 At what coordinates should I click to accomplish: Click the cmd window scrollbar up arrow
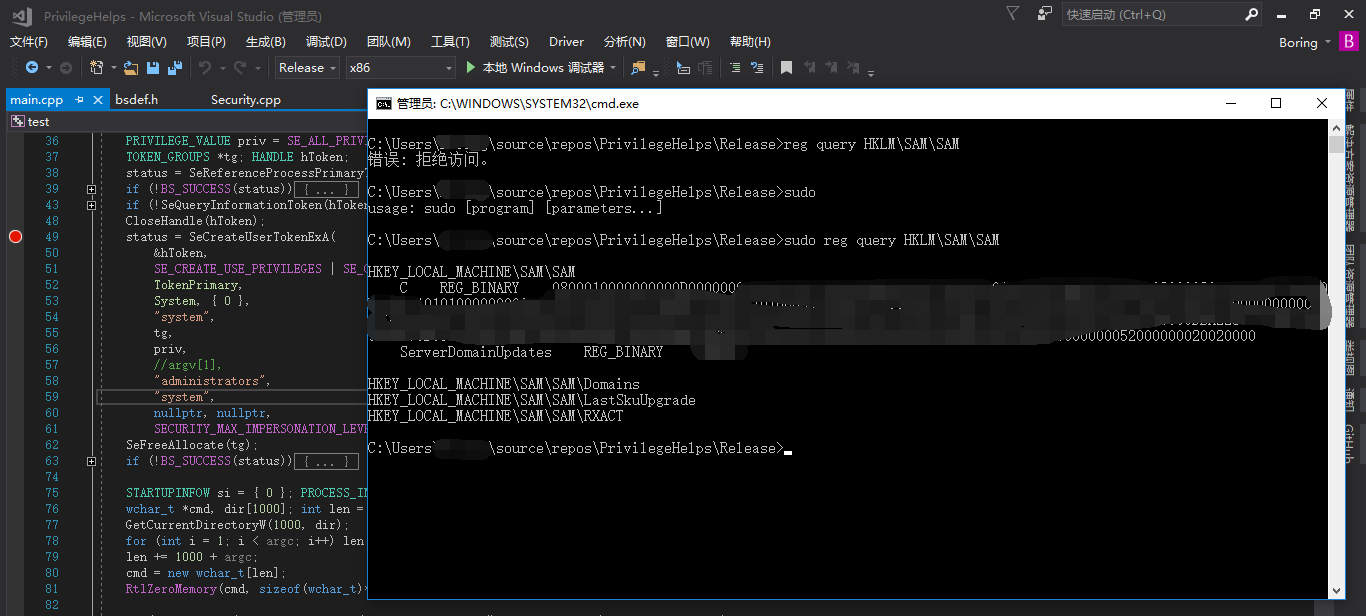click(1337, 128)
